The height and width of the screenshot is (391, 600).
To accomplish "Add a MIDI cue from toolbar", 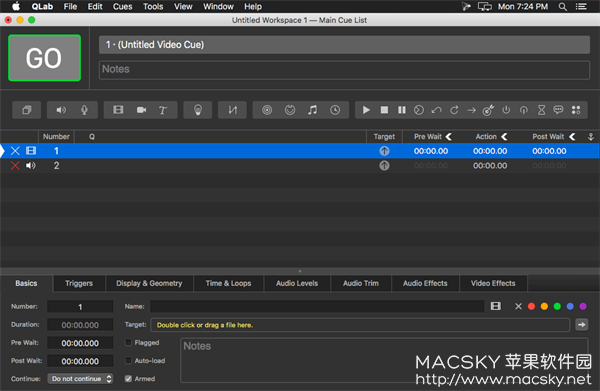I will pos(290,110).
